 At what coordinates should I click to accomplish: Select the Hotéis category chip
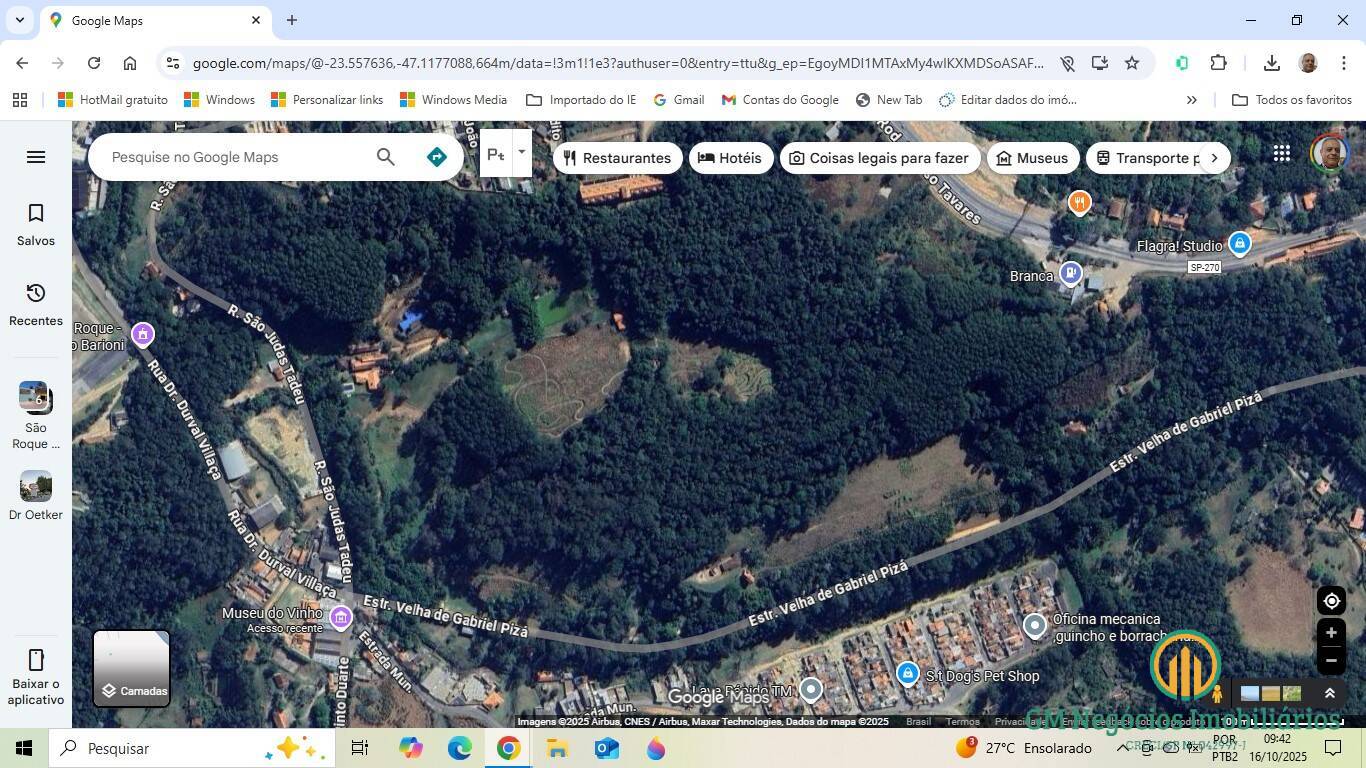click(731, 157)
